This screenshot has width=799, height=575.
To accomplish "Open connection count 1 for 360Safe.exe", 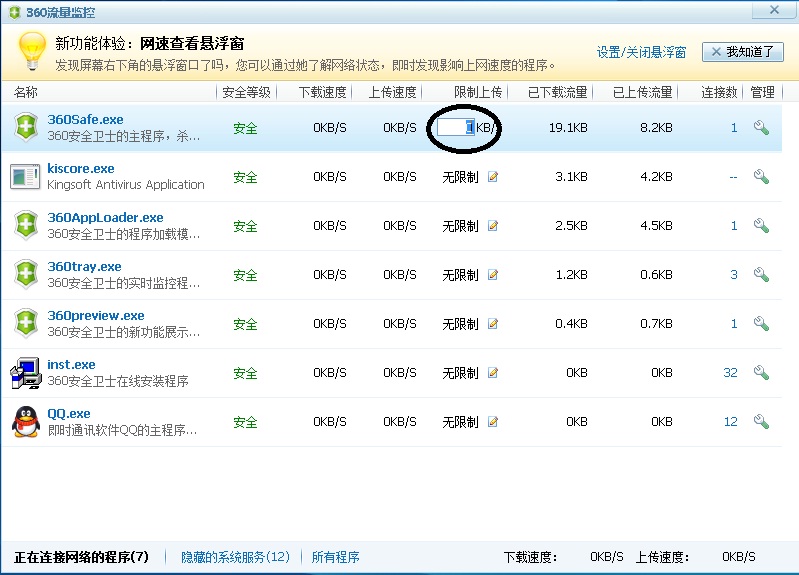I will 734,128.
